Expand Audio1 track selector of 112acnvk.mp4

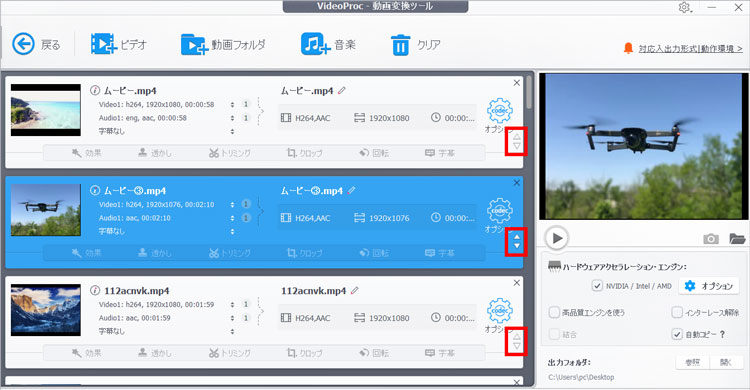[232, 318]
